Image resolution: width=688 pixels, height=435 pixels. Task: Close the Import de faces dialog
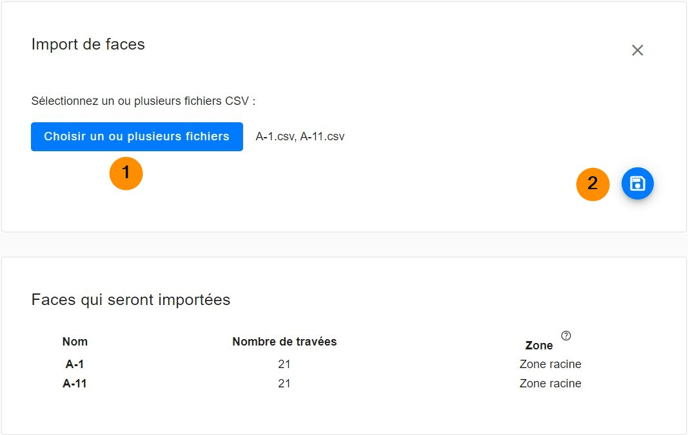637,50
